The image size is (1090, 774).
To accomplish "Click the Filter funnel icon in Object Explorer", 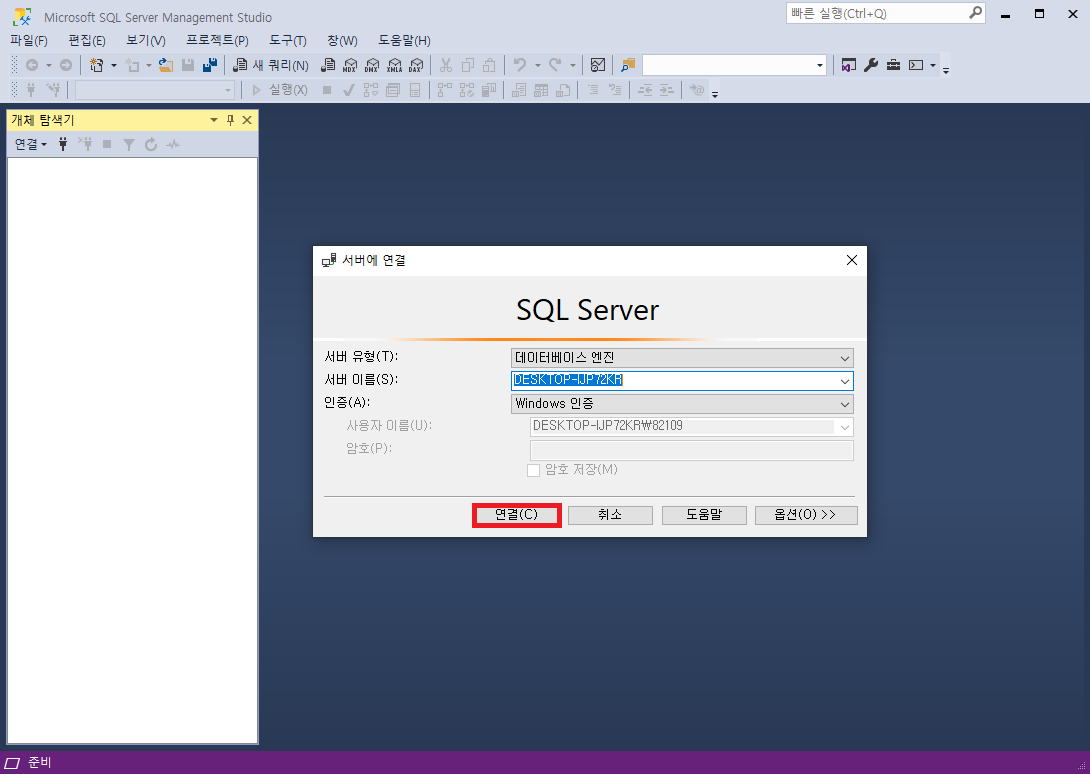I will [x=129, y=145].
